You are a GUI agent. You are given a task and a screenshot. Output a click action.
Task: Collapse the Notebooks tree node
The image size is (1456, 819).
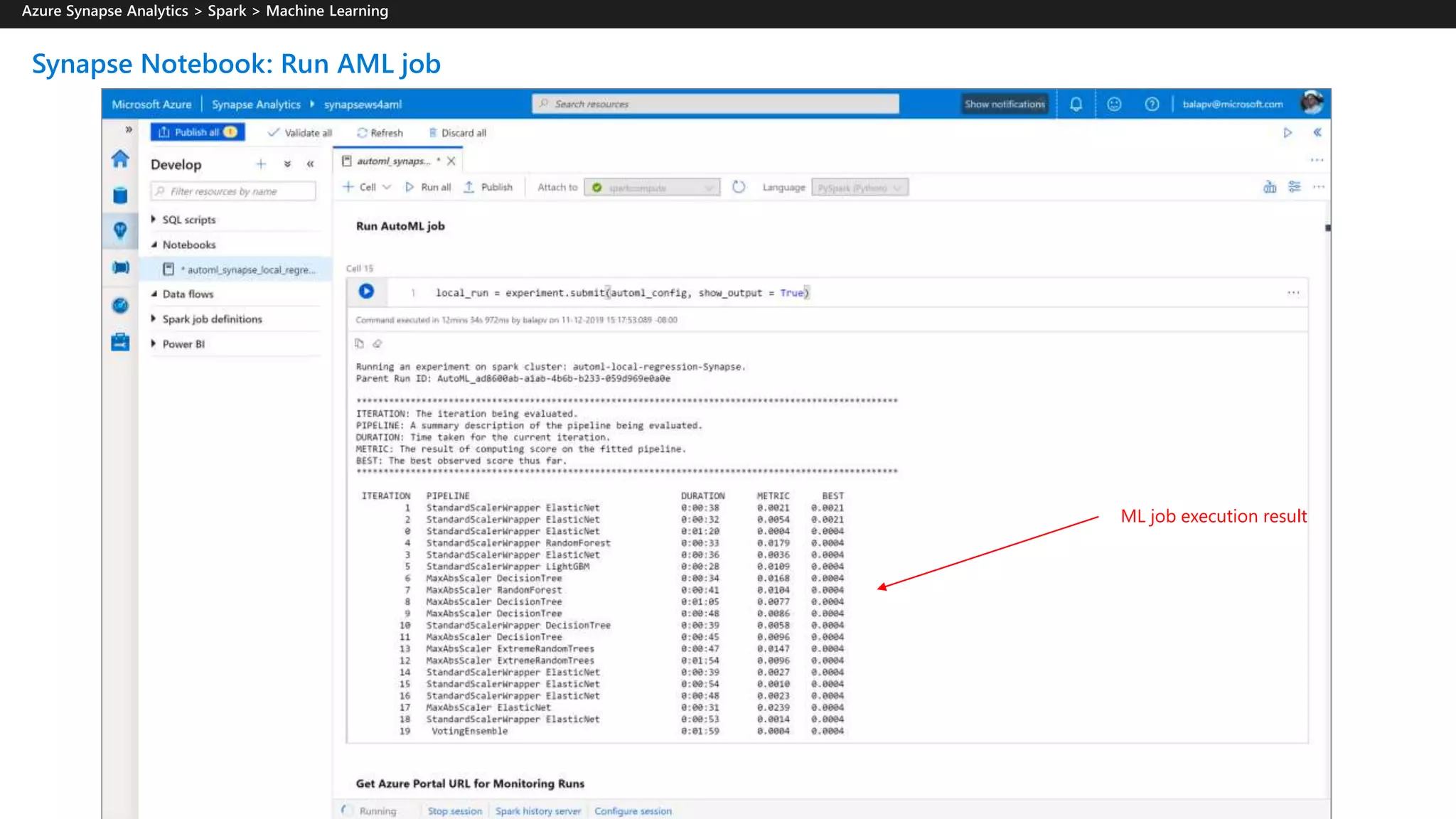(x=154, y=245)
